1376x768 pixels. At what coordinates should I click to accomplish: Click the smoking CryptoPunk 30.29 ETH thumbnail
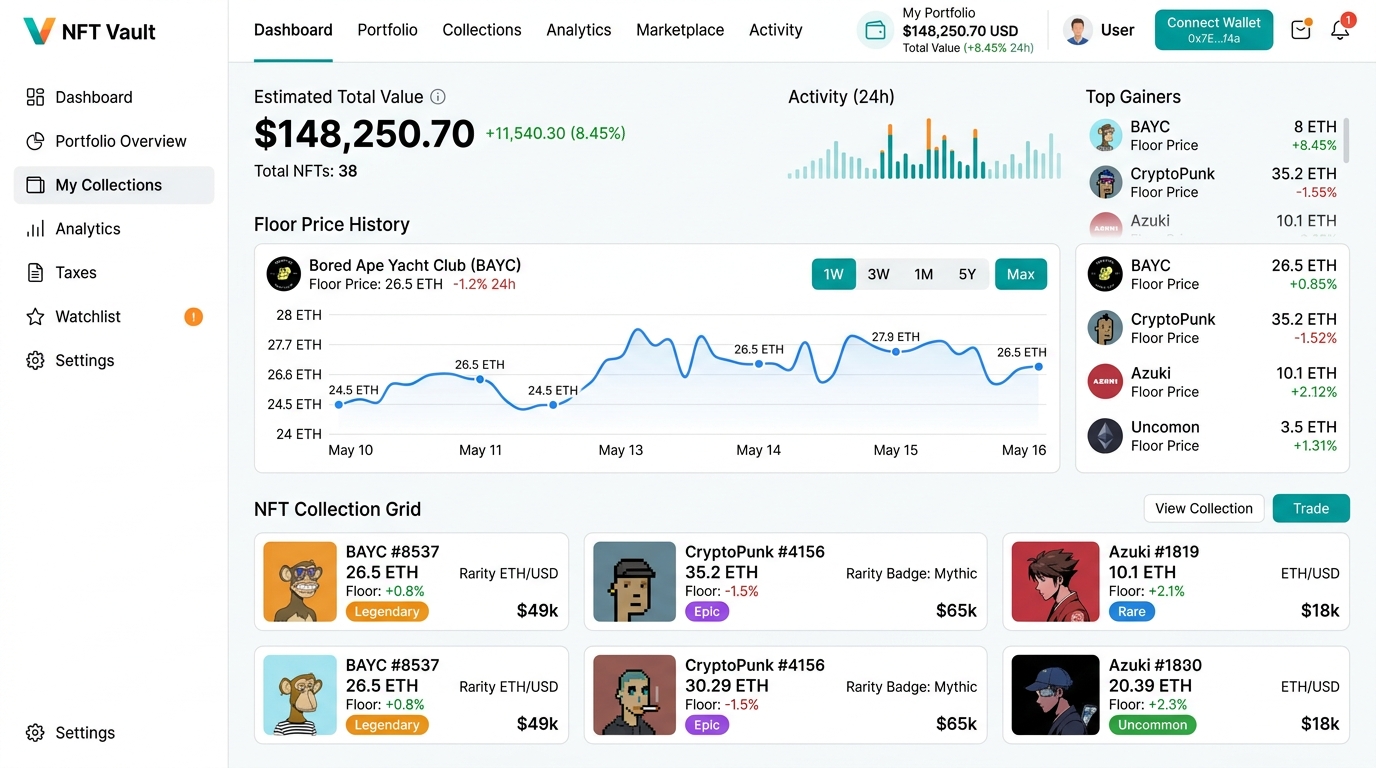point(634,695)
